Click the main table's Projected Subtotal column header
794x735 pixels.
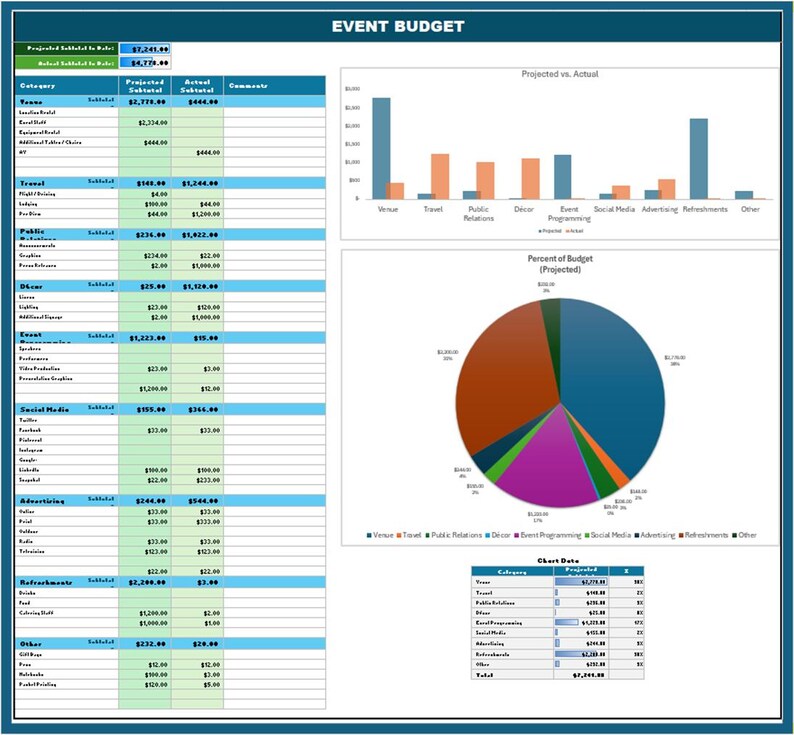point(145,86)
